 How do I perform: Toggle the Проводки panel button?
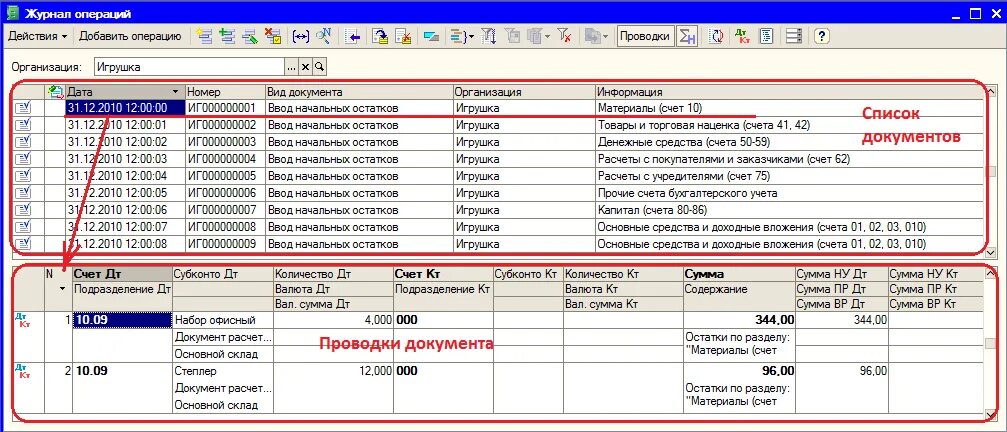[644, 37]
